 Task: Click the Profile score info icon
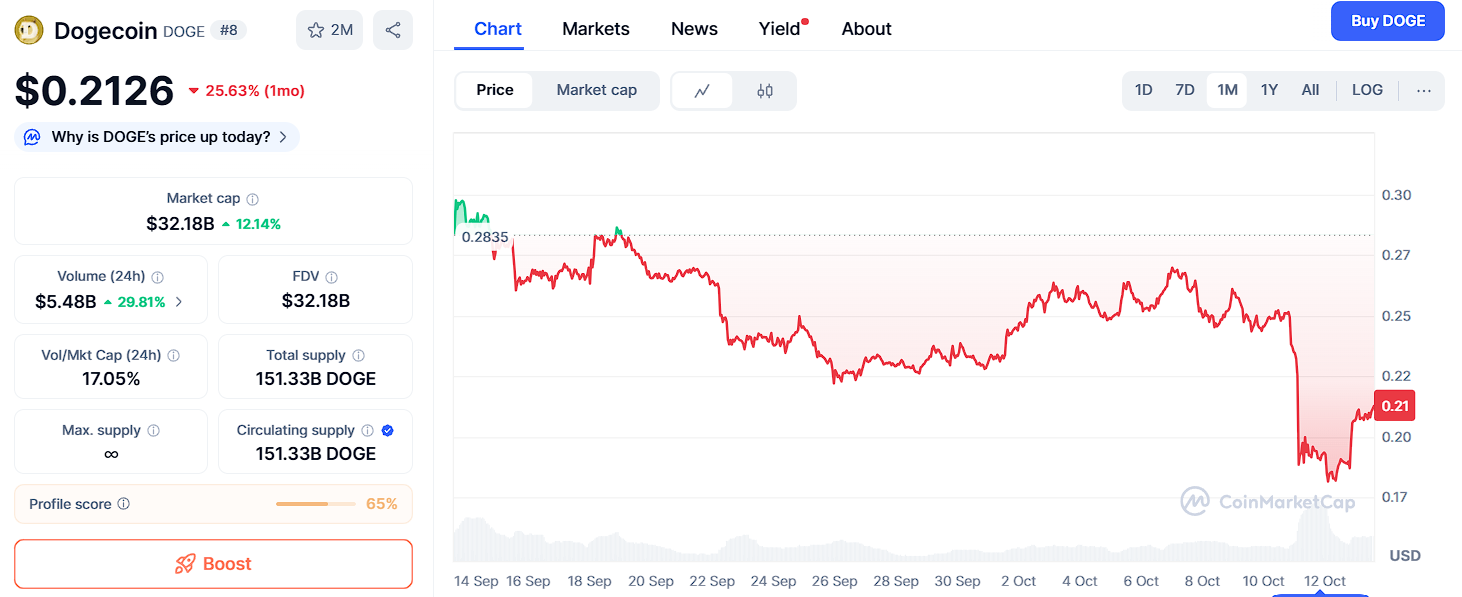[x=124, y=504]
